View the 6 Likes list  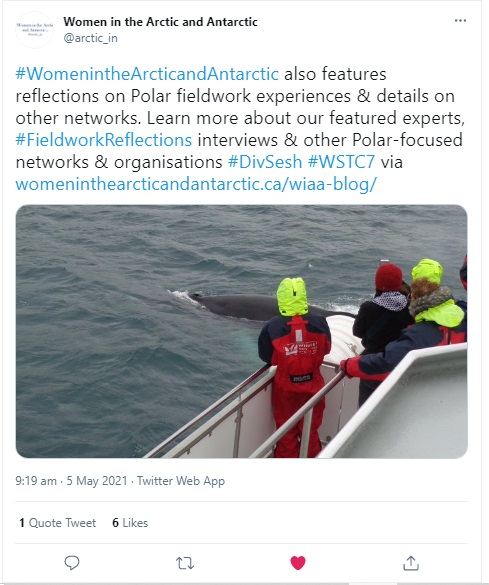point(130,523)
